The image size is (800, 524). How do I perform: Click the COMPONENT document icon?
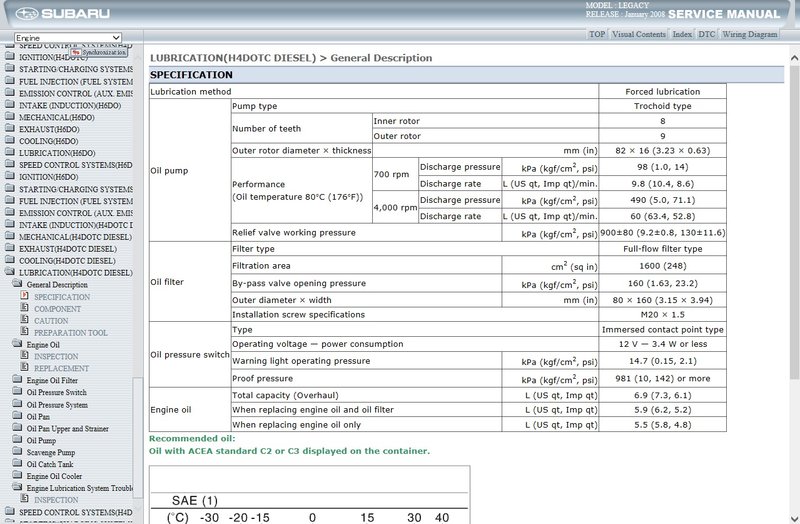click(24, 308)
